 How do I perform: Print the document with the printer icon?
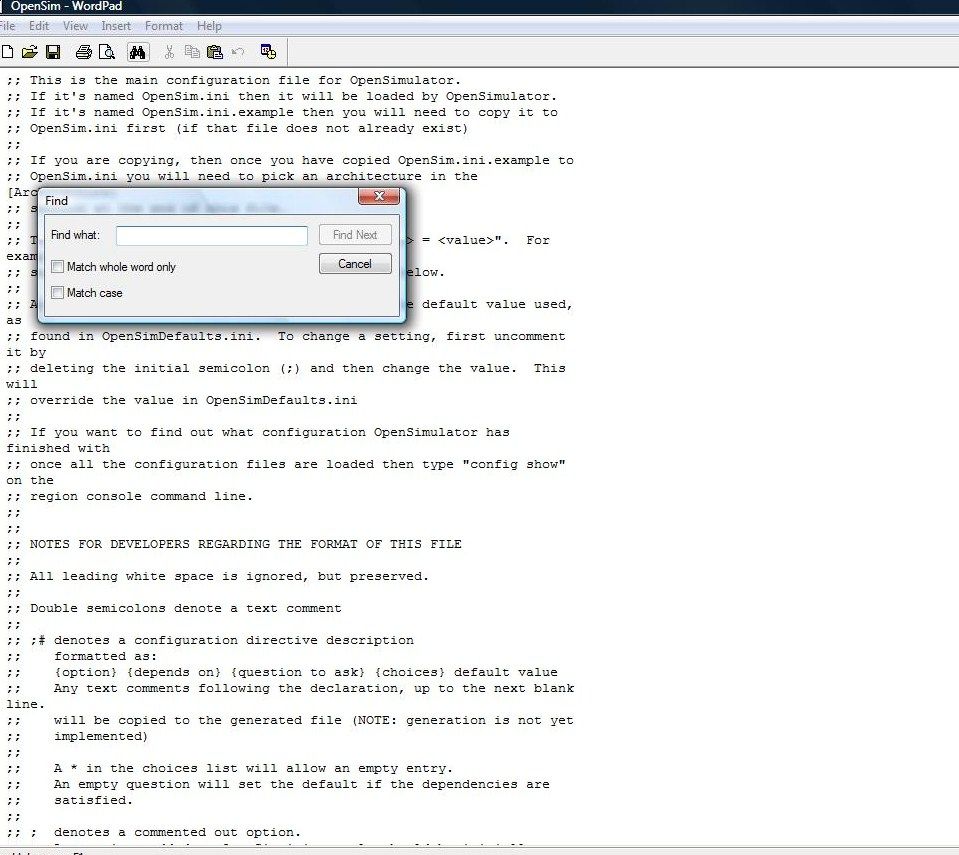tap(83, 52)
